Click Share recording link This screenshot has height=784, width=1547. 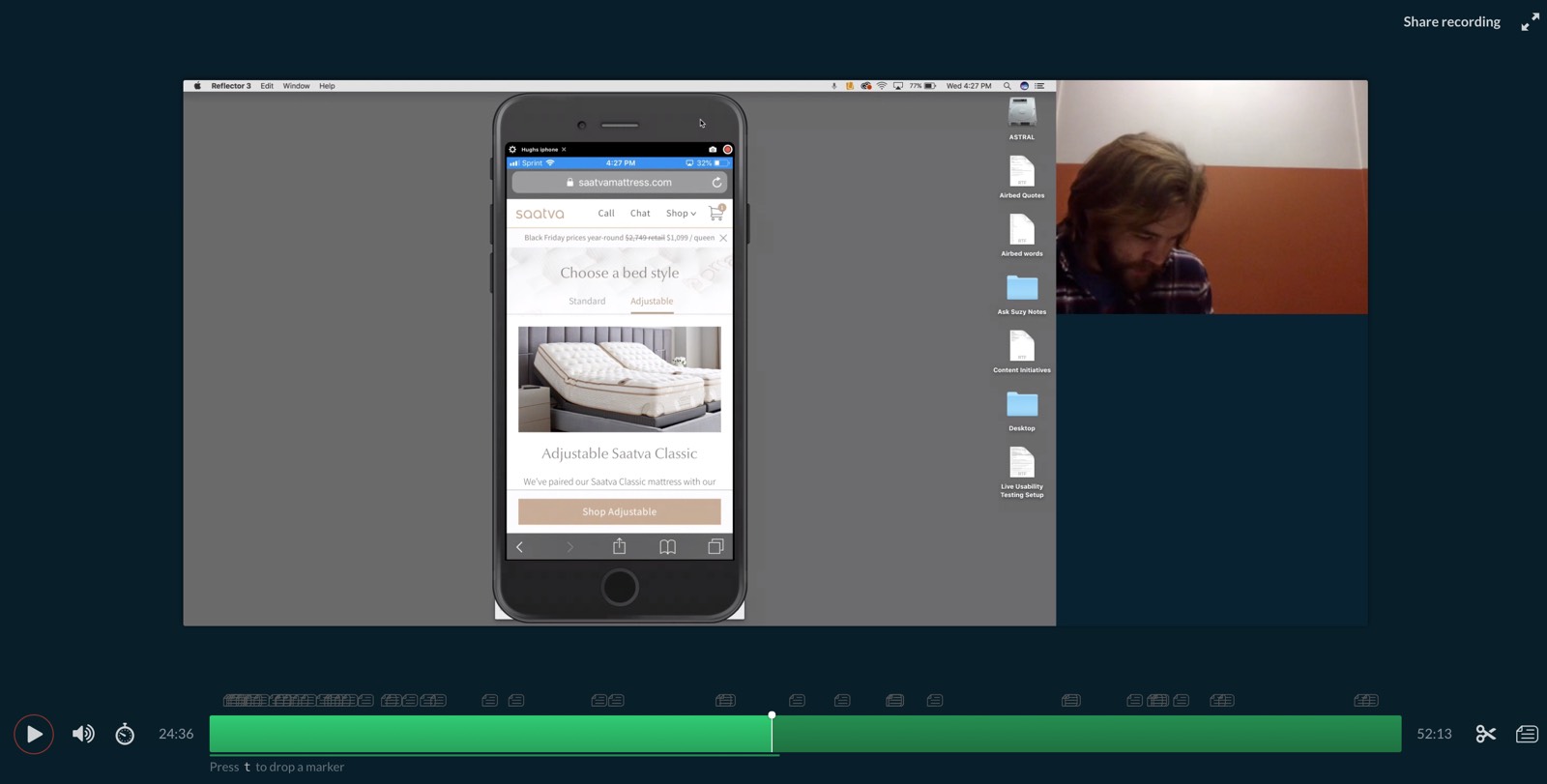[1451, 21]
